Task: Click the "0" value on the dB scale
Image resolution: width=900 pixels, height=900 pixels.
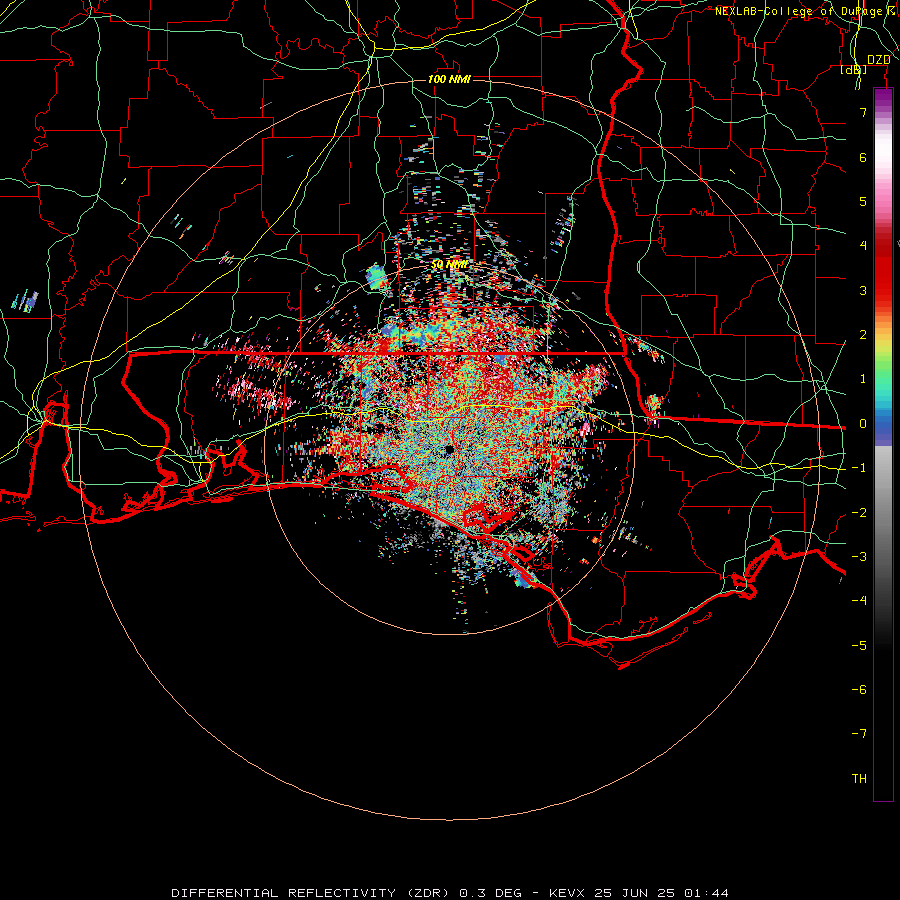Action: (863, 424)
